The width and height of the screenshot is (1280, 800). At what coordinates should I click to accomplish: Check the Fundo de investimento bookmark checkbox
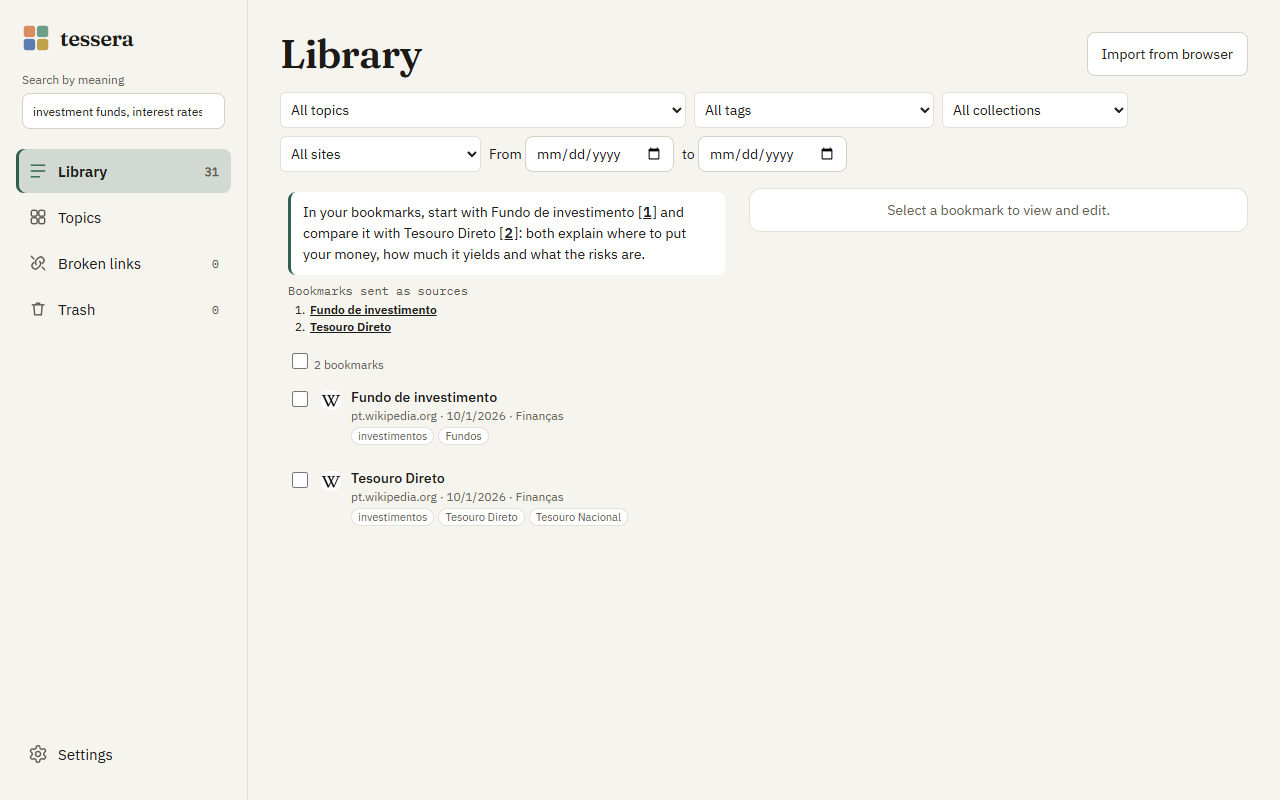pyautogui.click(x=300, y=399)
